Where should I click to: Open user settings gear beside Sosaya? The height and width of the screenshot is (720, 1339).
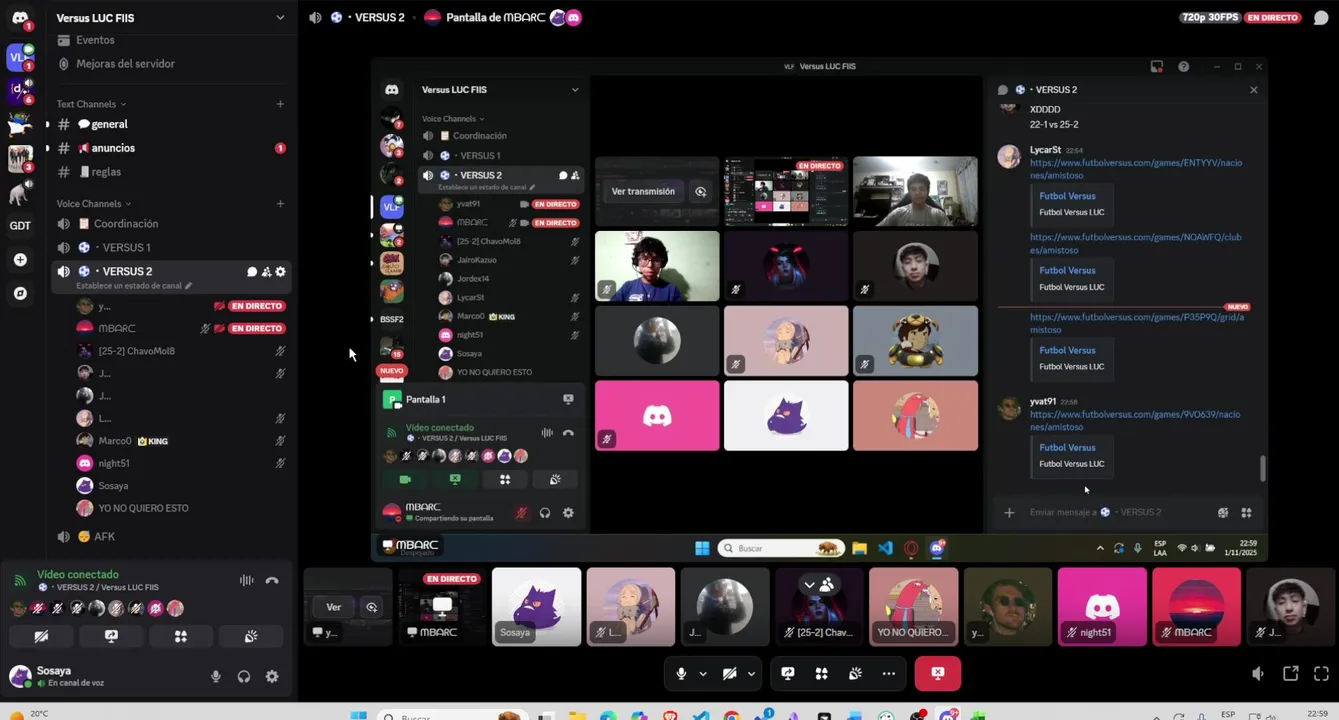point(272,677)
